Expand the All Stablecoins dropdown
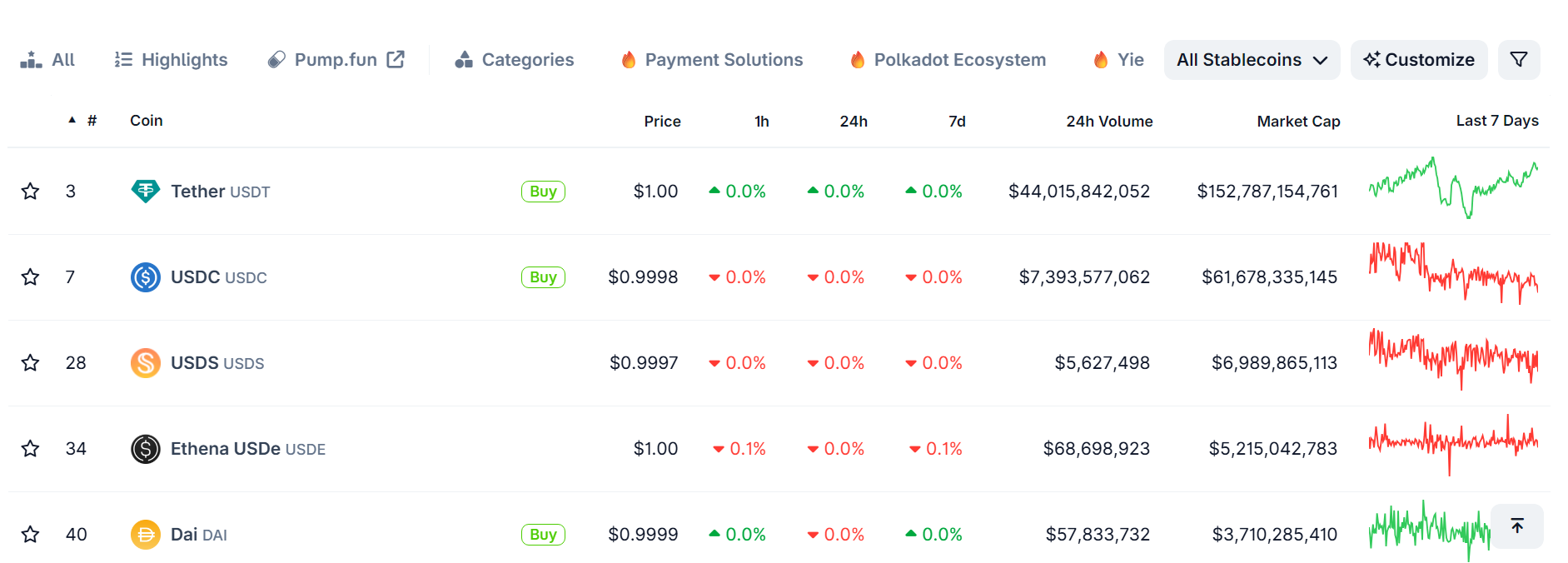Viewport: 1568px width, 563px height. pyautogui.click(x=1252, y=60)
